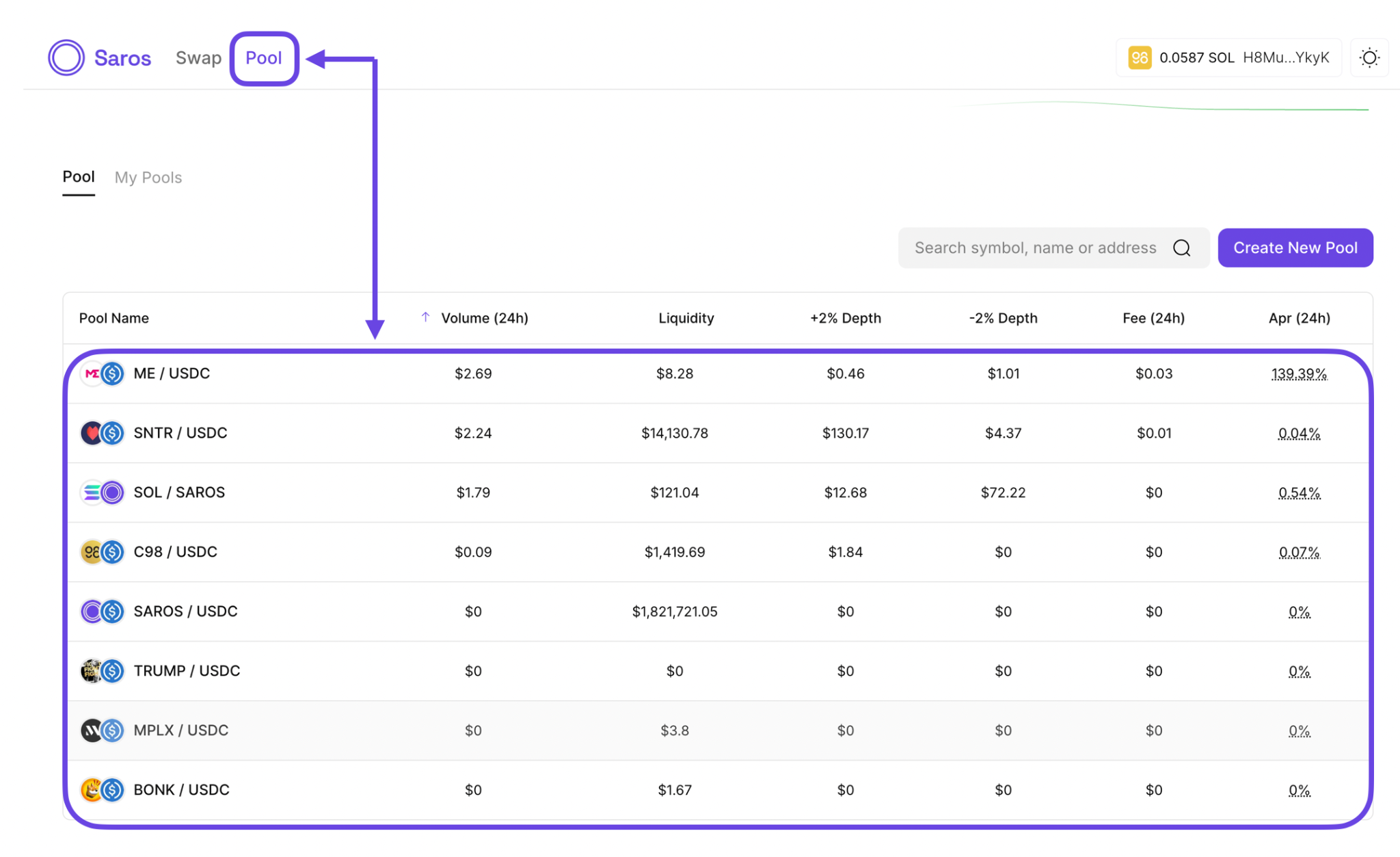Viewport: 1400px width, 857px height.
Task: Select the TRUMP / USDC pool row
Action: click(187, 671)
